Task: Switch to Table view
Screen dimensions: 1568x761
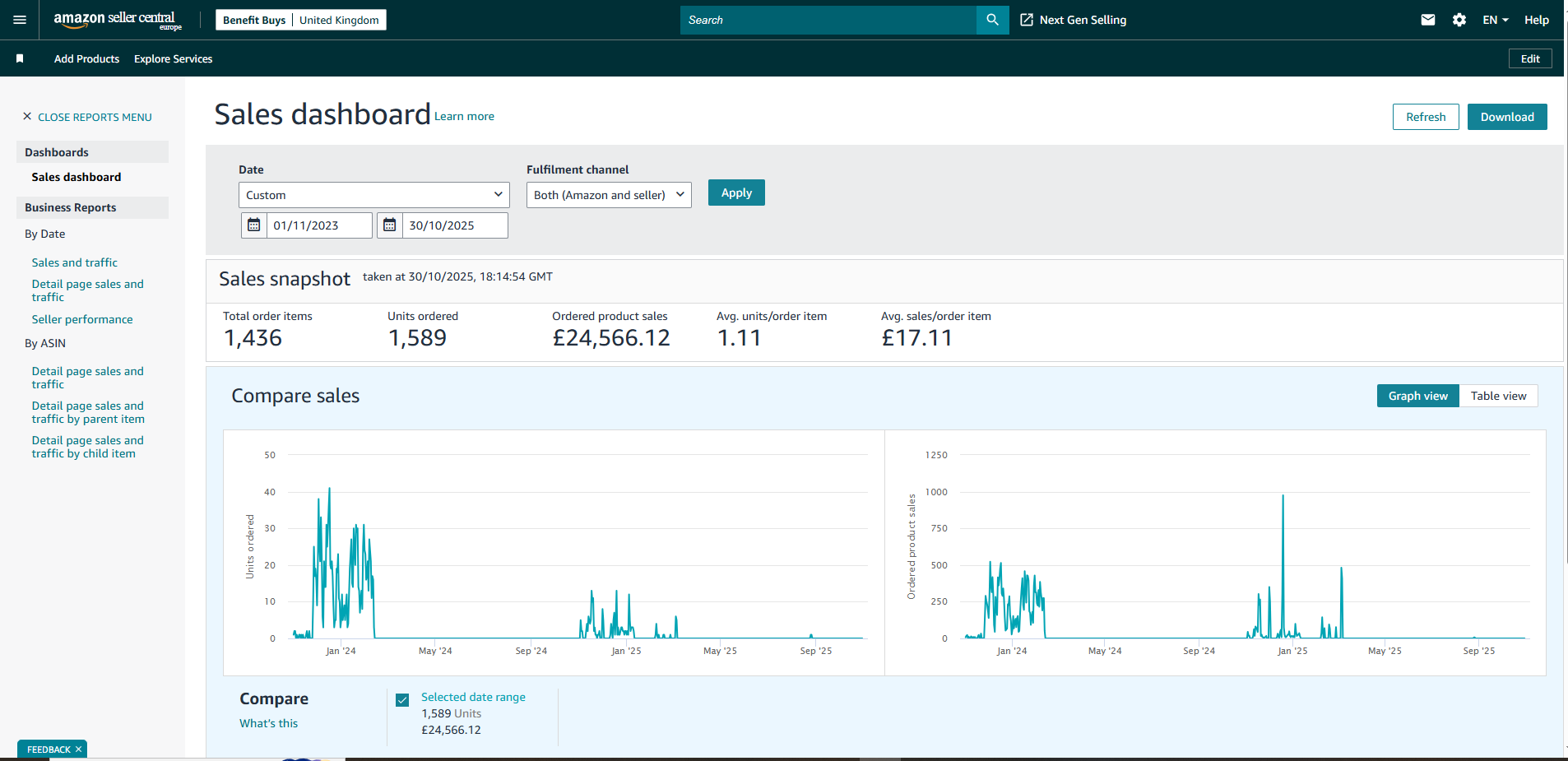Action: coord(1498,396)
